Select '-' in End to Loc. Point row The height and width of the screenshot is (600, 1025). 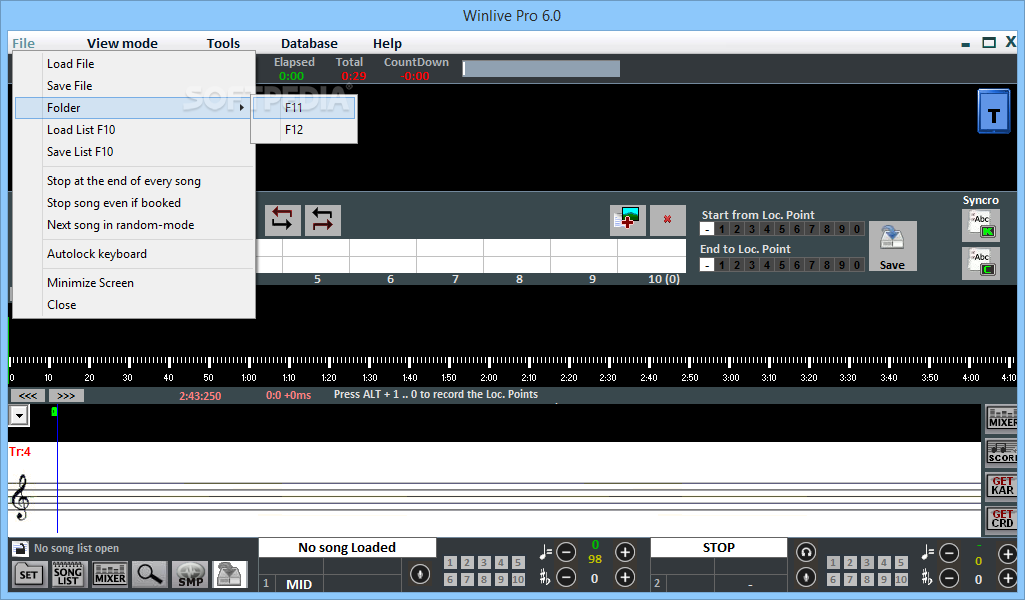[707, 265]
